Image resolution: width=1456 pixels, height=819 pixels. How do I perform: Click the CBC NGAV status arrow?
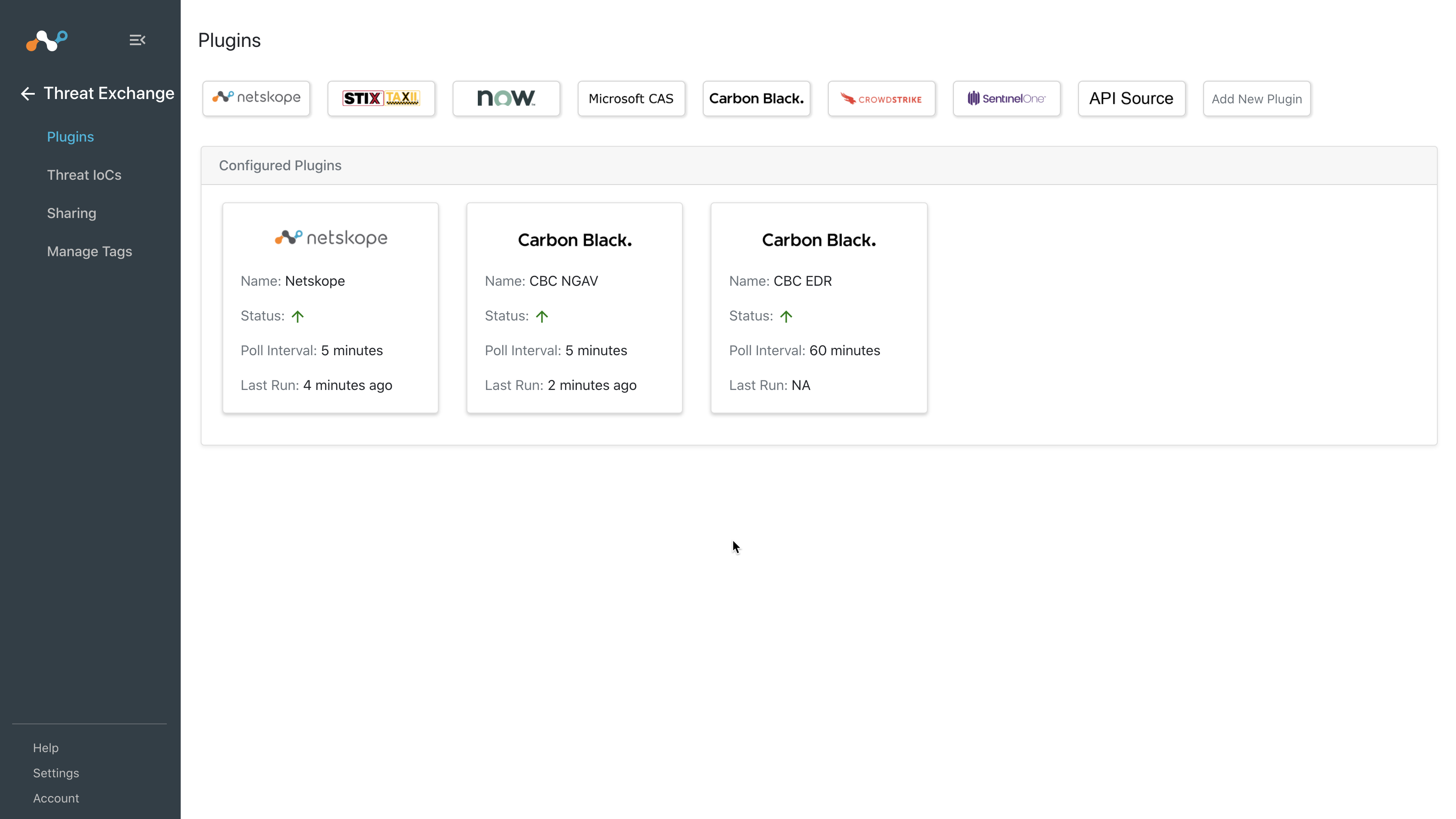(542, 317)
